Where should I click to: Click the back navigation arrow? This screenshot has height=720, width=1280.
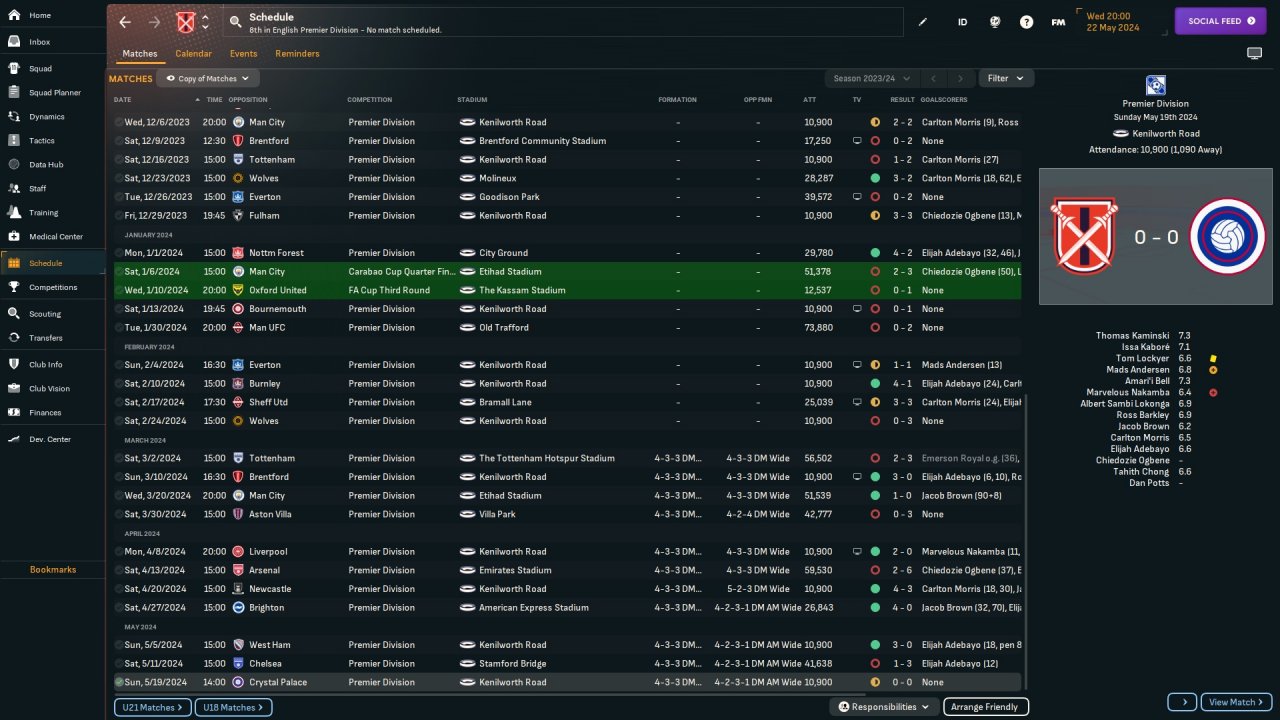(125, 22)
